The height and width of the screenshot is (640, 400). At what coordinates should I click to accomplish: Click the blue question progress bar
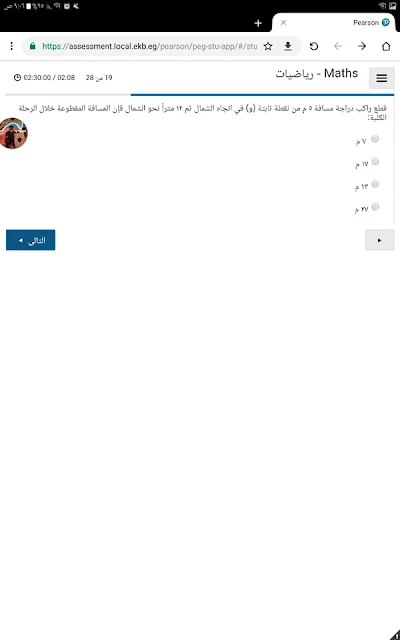tap(262, 95)
